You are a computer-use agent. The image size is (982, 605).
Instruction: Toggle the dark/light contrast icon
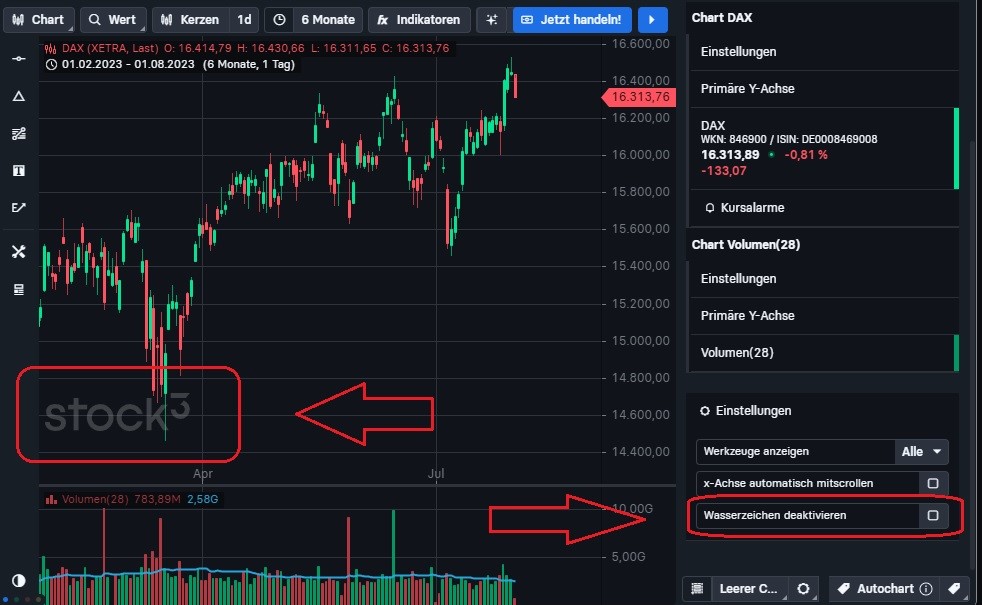click(x=19, y=581)
